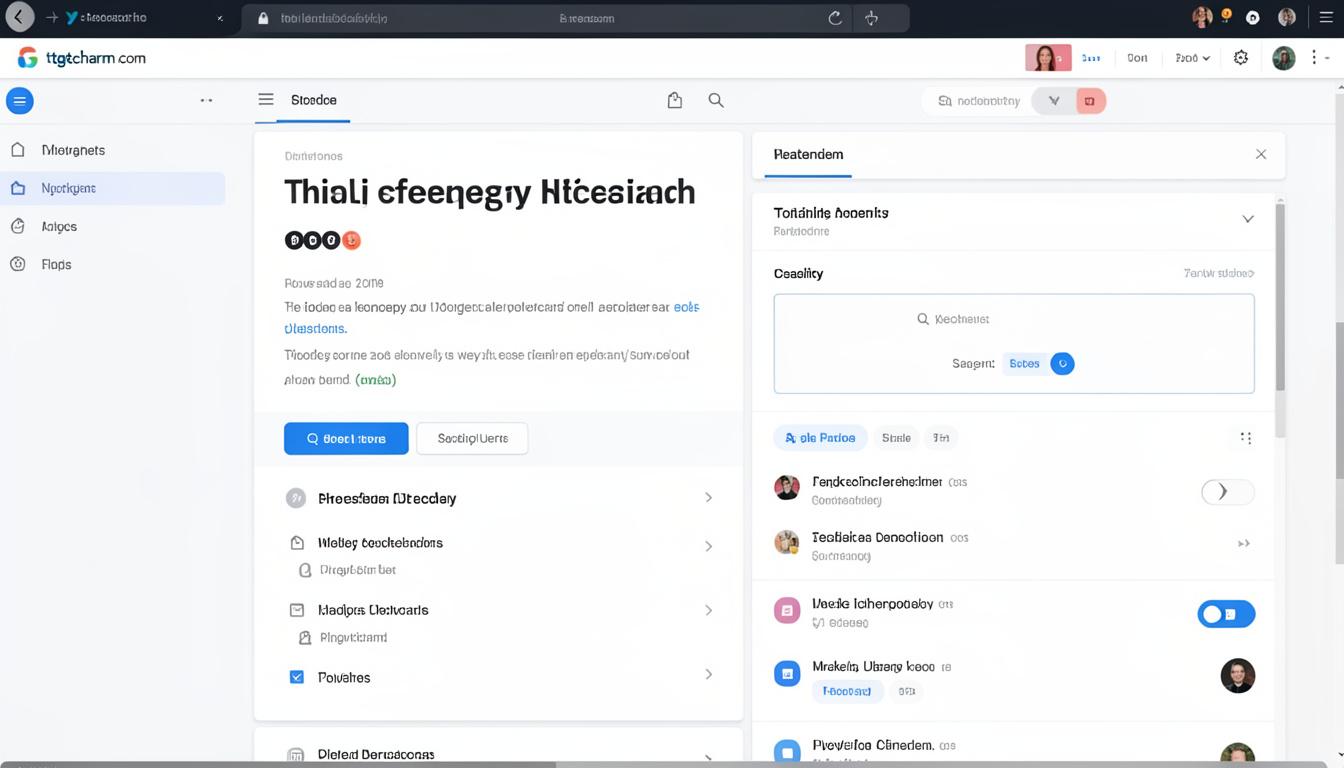Select Flops in the left sidebar
The height and width of the screenshot is (768, 1344).
tap(56, 265)
